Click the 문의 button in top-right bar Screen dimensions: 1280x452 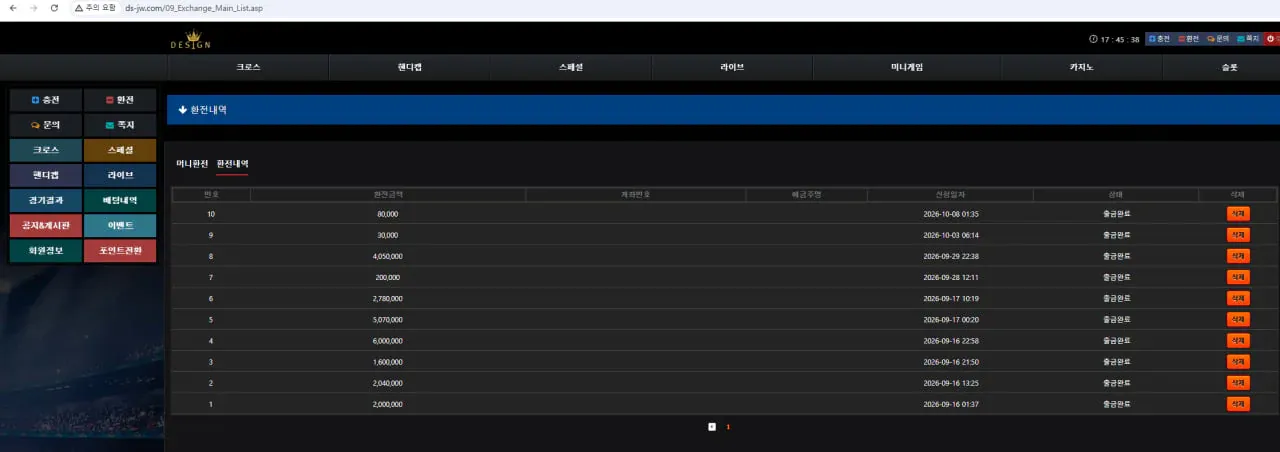(x=1218, y=39)
